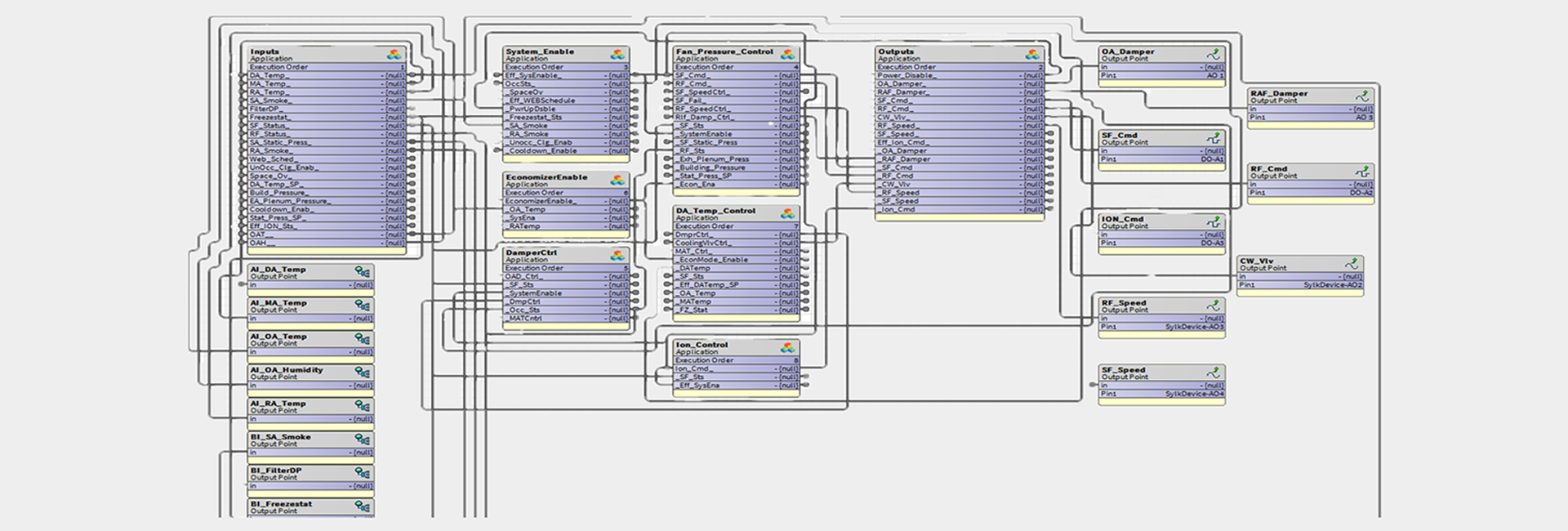
Task: Click the SF_Cmd digital output icon
Action: (1214, 139)
